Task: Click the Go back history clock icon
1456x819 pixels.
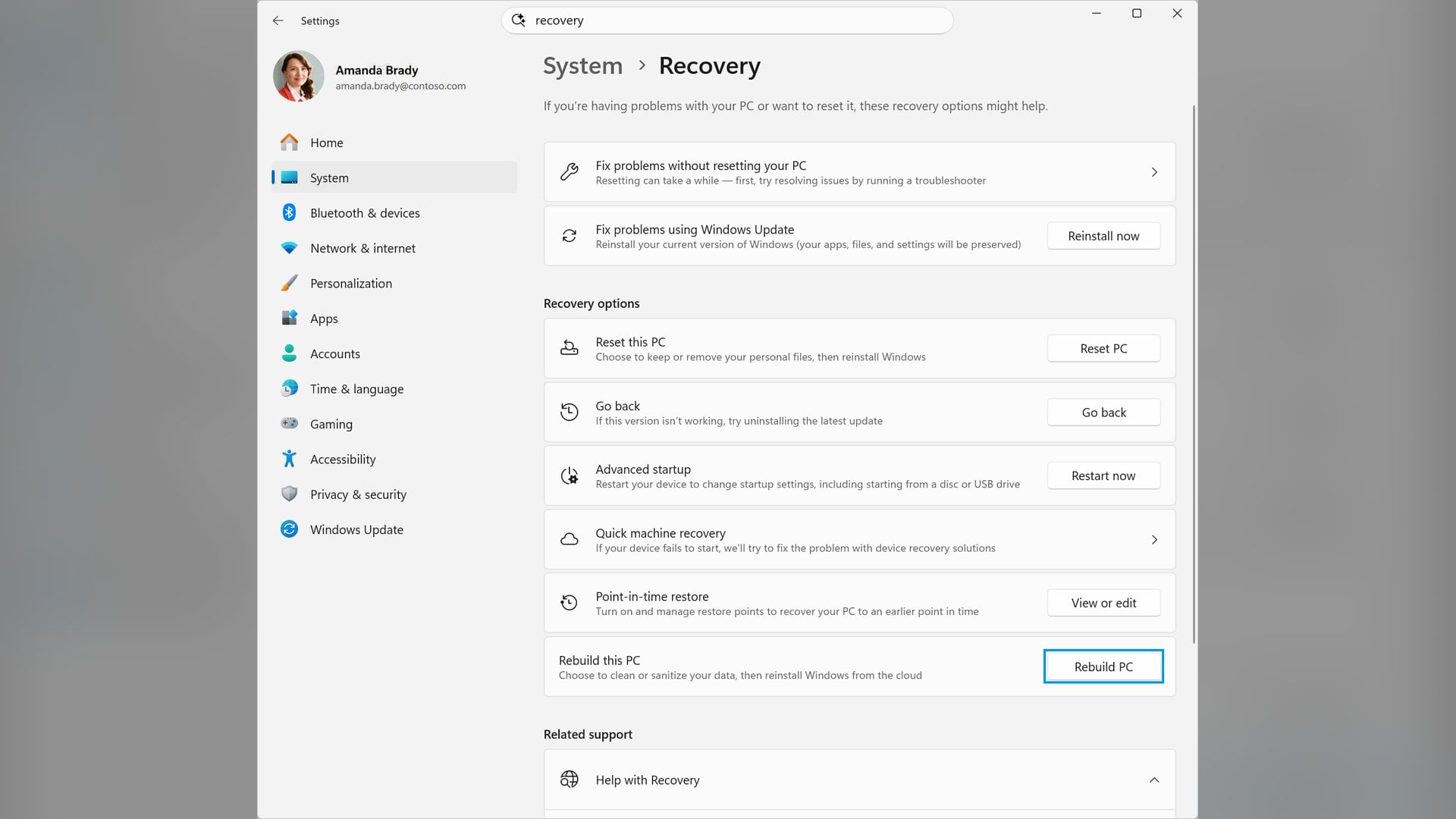Action: 569,412
